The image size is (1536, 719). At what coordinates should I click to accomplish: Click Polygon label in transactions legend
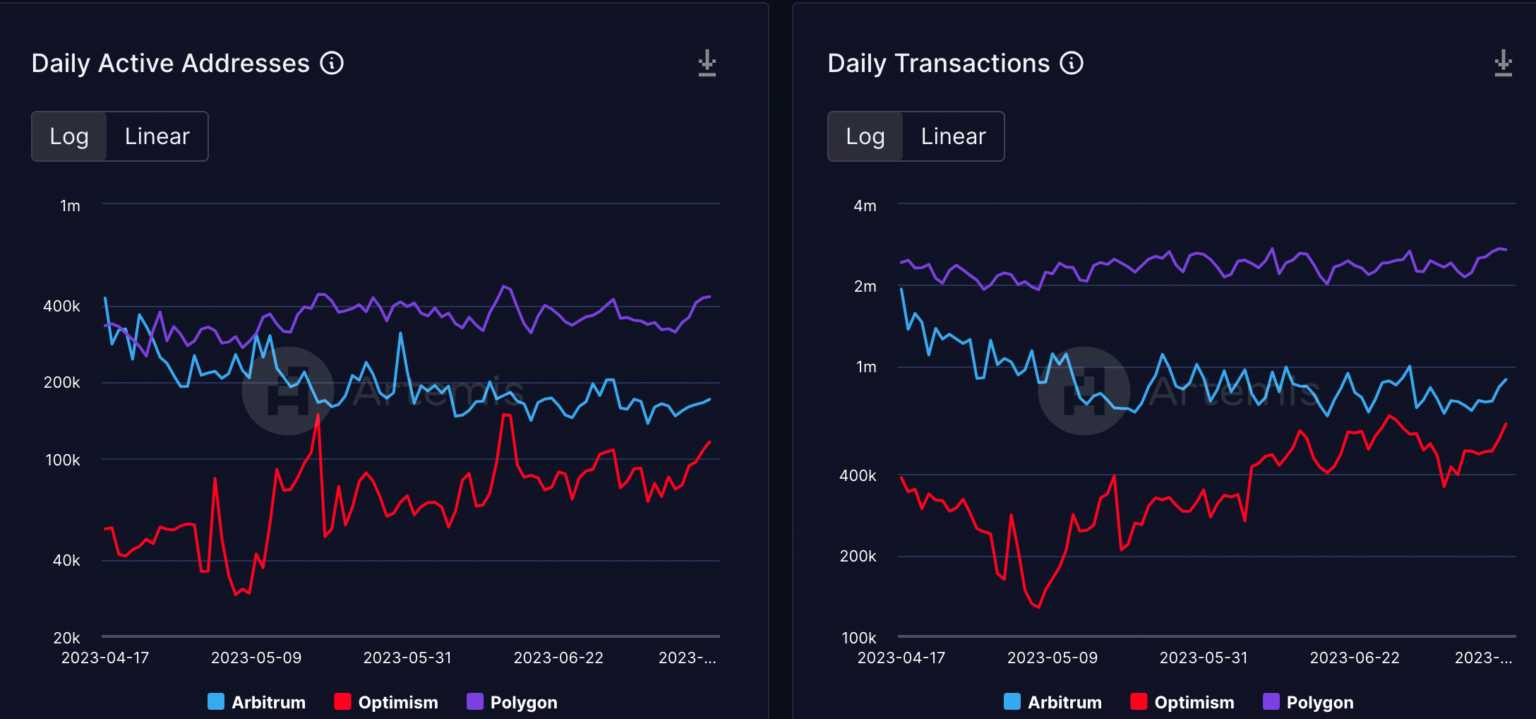1319,702
